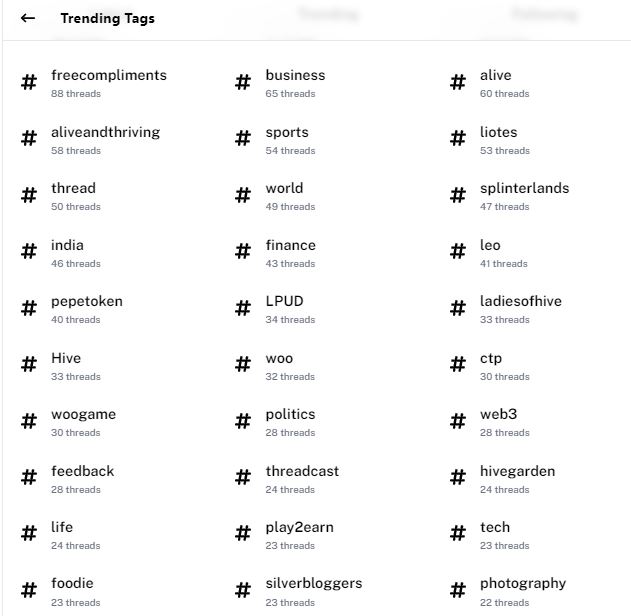Image resolution: width=631 pixels, height=616 pixels.
Task: Open the politics trending tag
Action: (x=290, y=415)
